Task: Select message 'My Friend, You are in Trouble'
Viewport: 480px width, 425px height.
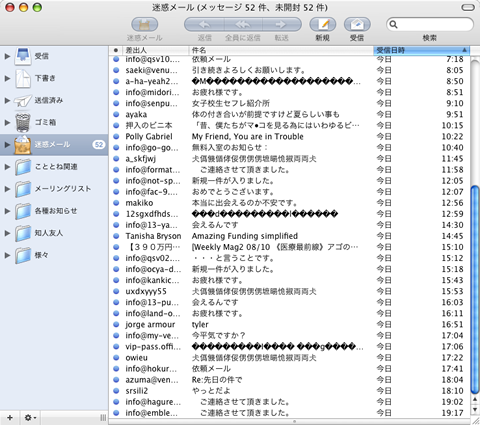Action: (x=289, y=136)
